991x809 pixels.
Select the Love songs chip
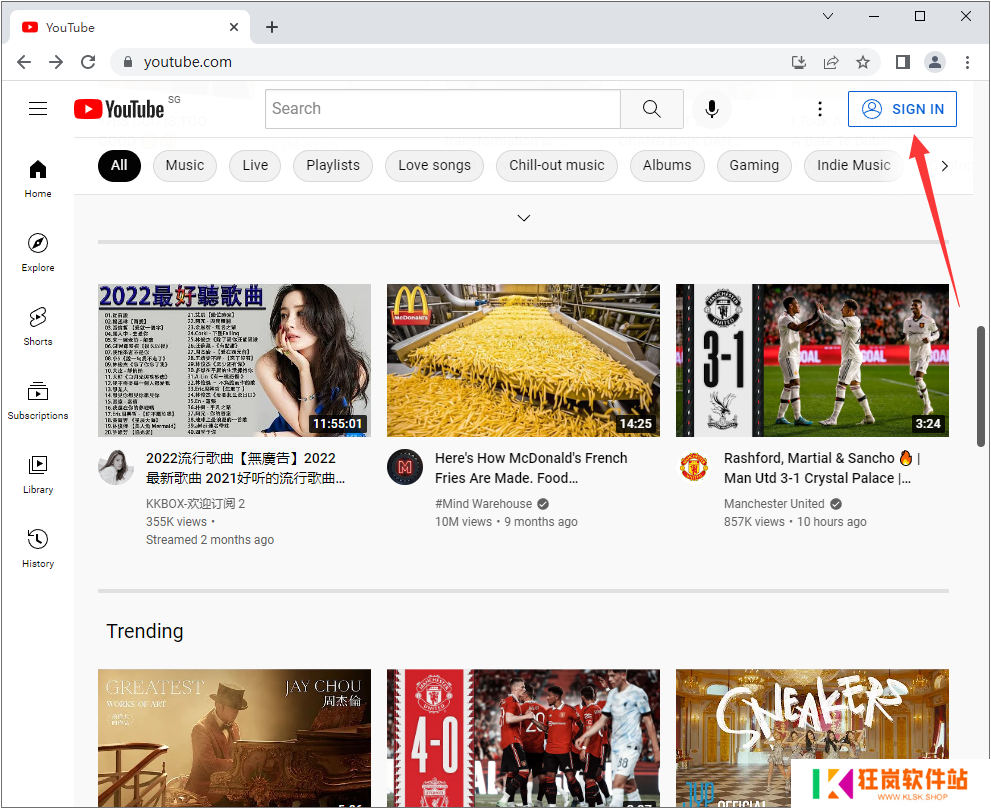tap(434, 166)
